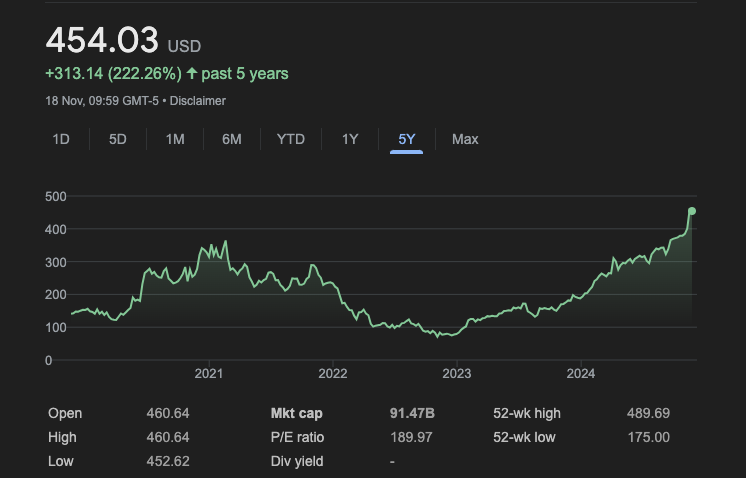Click the Mkt cap label

tap(297, 413)
